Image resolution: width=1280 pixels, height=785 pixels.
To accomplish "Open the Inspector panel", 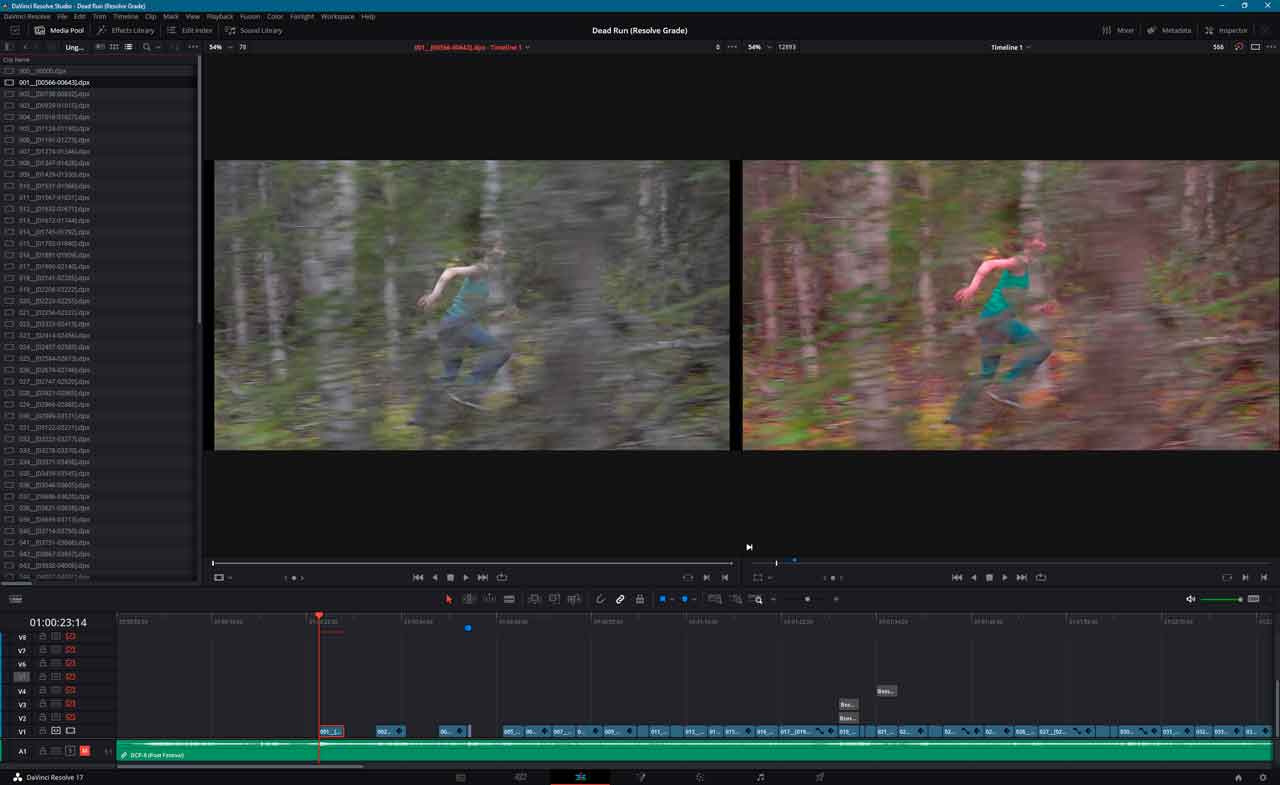I will (1226, 30).
